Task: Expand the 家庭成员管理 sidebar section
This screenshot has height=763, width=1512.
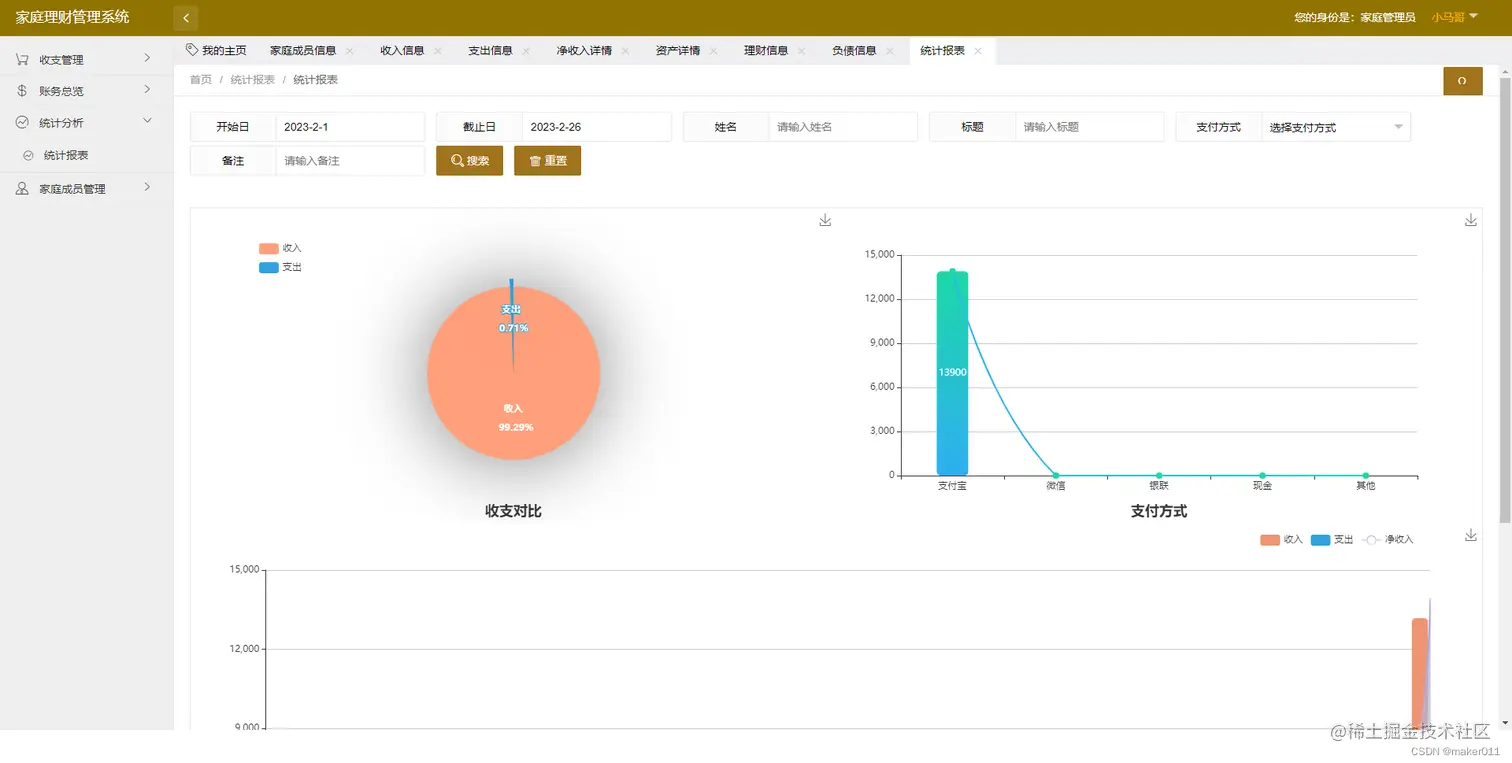Action: (85, 188)
